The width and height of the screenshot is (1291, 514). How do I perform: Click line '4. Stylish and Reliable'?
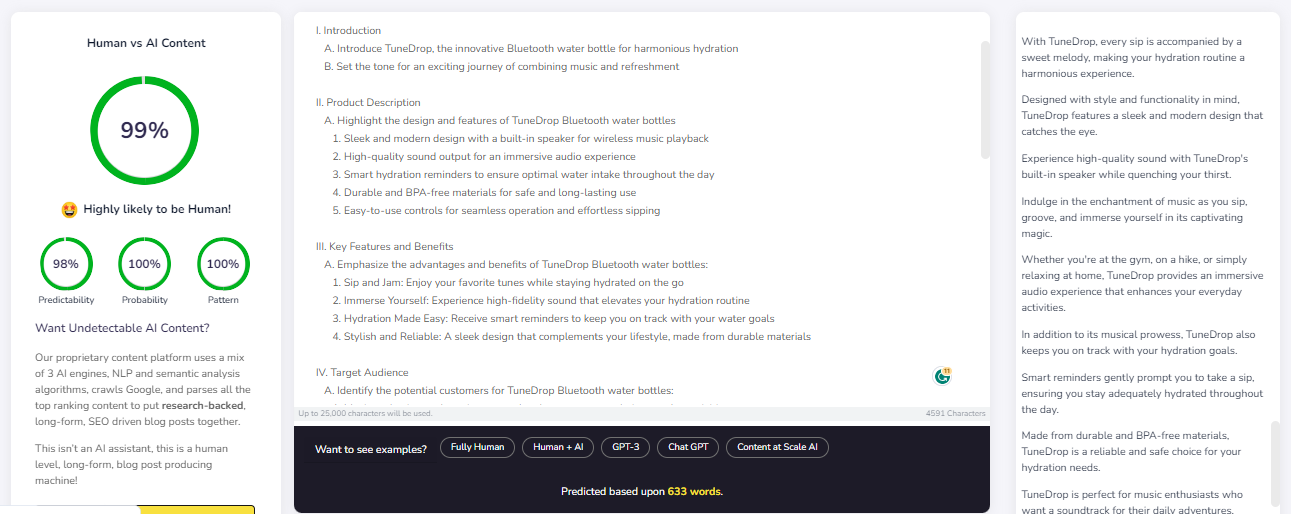tap(571, 337)
